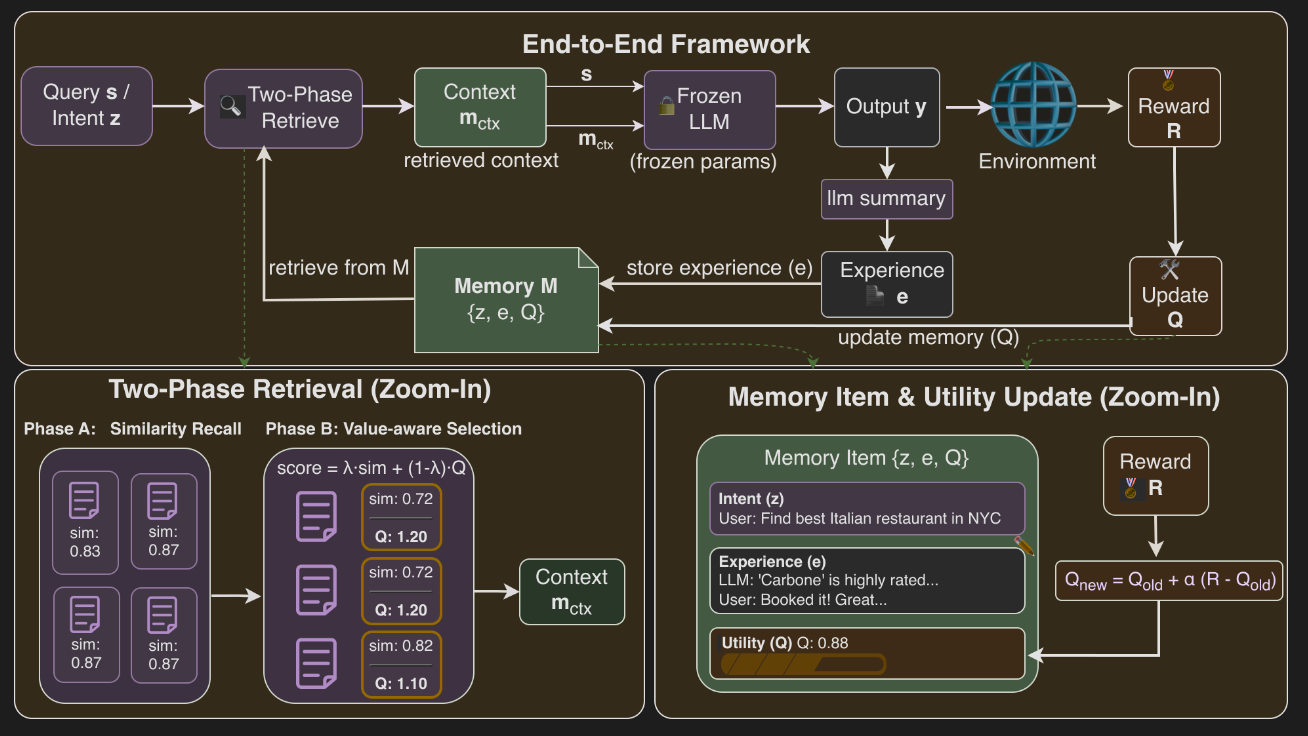Click the Output y box
This screenshot has height=736, width=1308.
[886, 107]
